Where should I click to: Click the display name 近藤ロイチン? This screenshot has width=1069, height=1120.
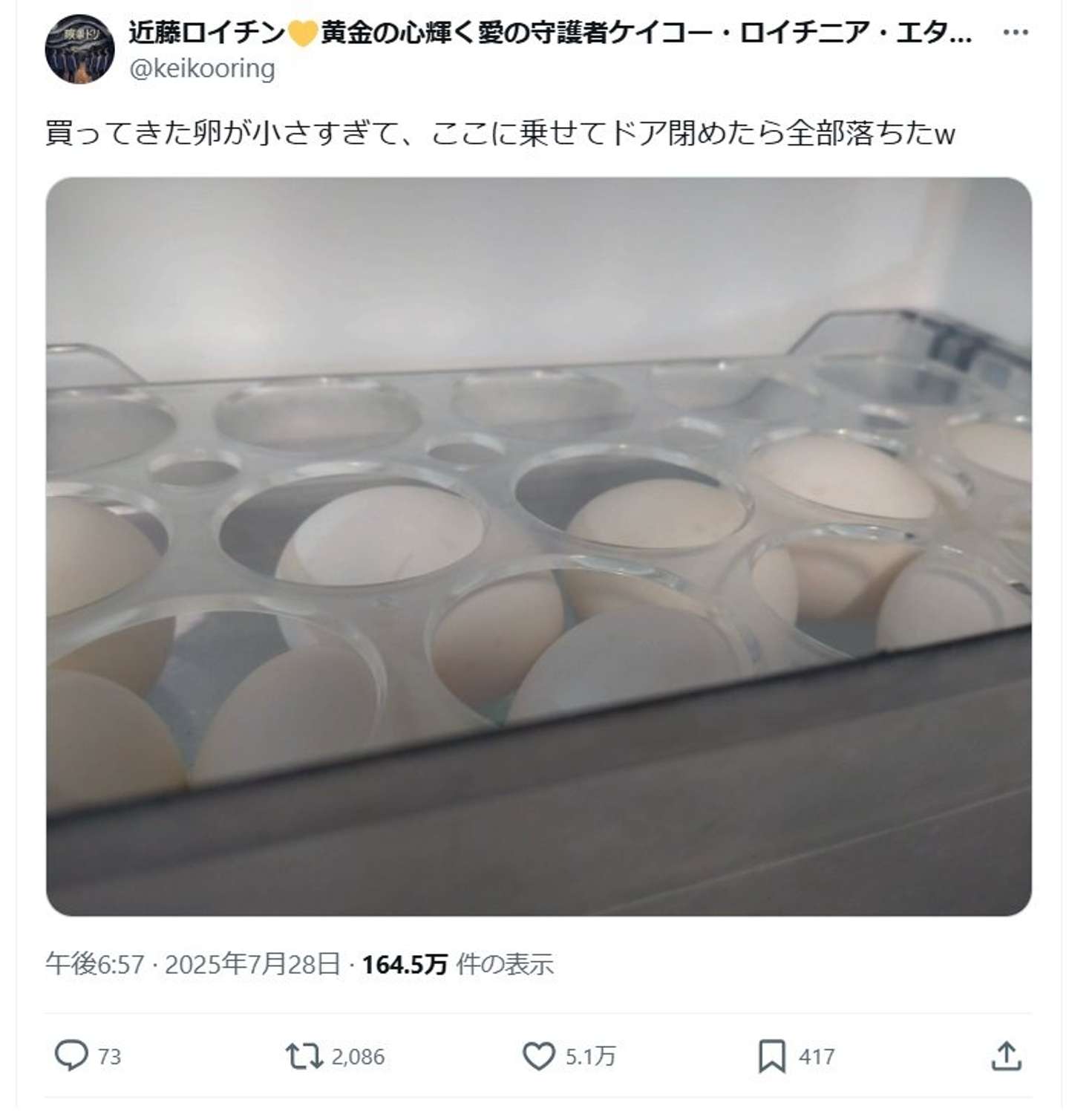point(206,33)
